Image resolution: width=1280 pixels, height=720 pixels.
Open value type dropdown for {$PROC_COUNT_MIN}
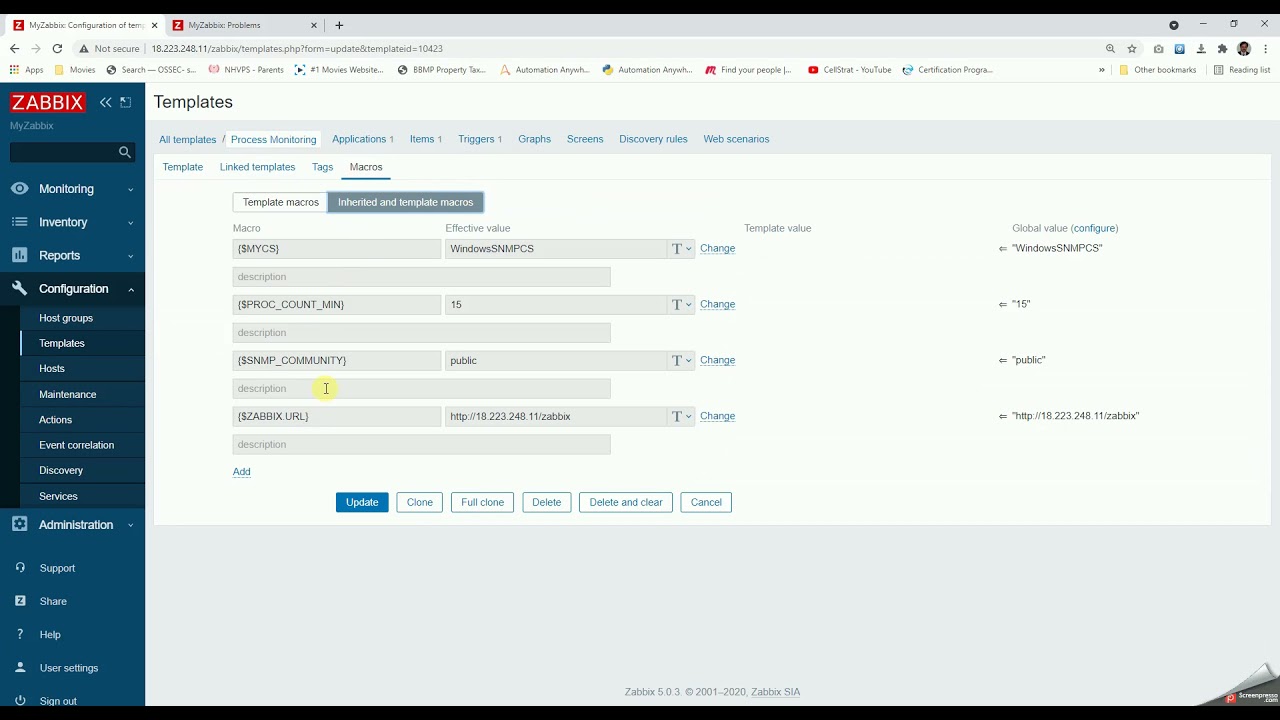(681, 304)
